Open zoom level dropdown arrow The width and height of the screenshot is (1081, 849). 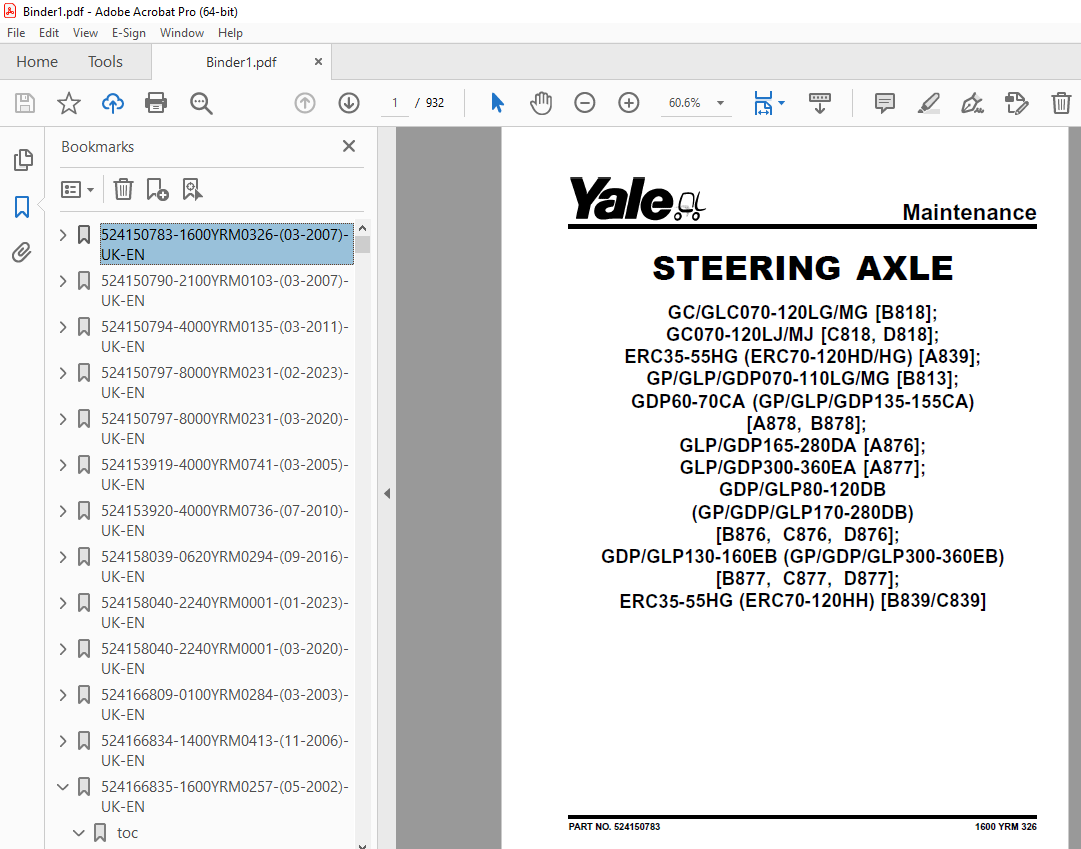click(x=720, y=103)
